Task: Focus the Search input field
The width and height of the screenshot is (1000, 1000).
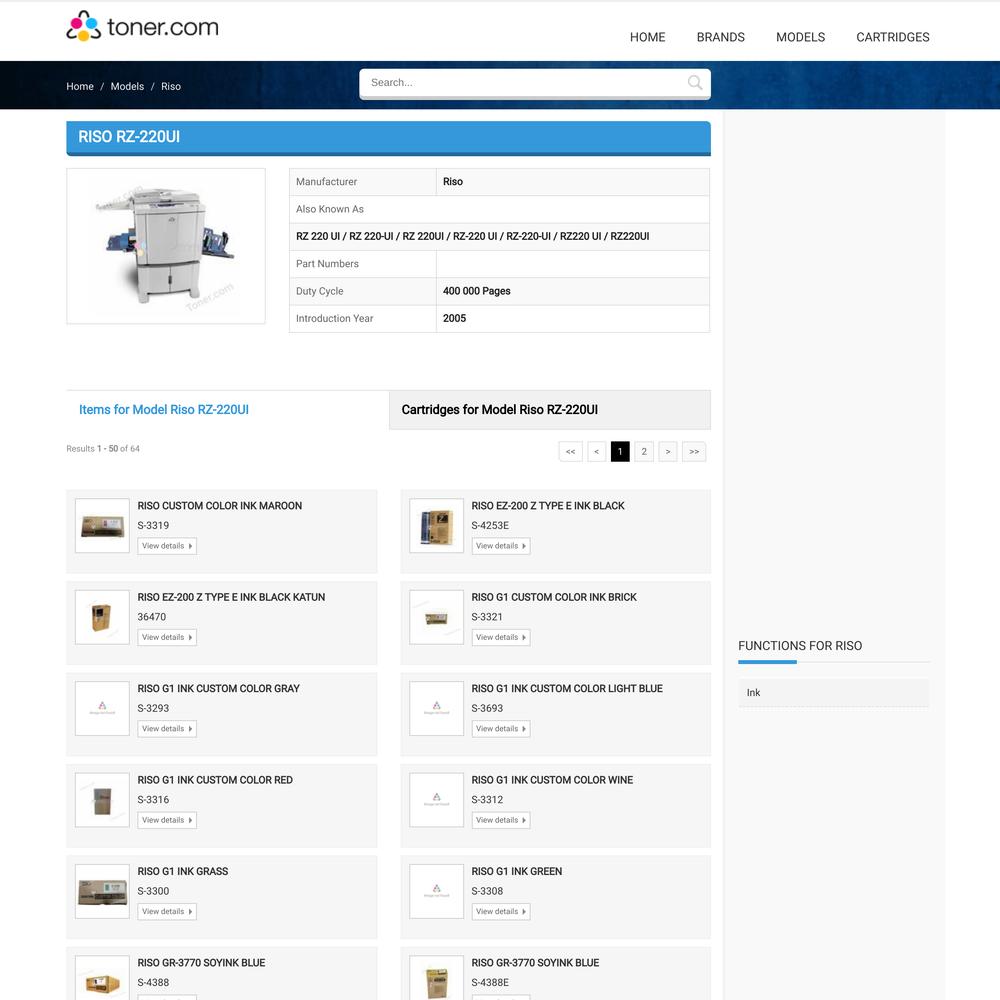Action: pyautogui.click(x=534, y=83)
